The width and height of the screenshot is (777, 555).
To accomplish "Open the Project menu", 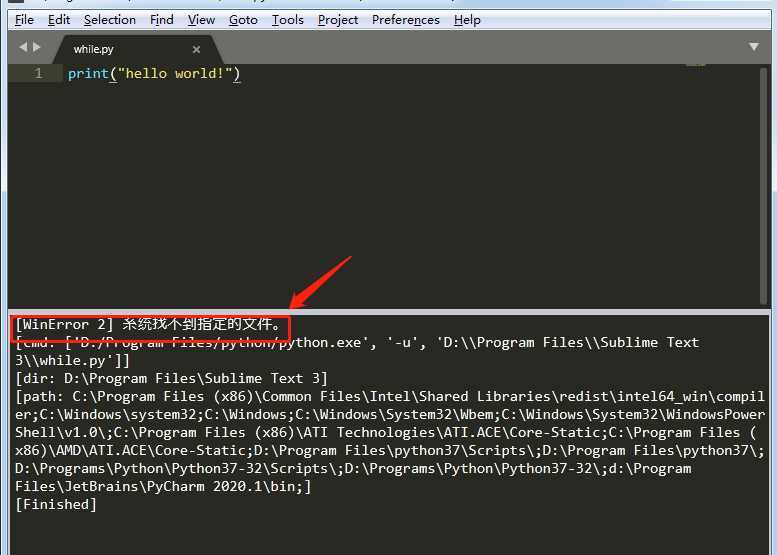I will coord(338,20).
